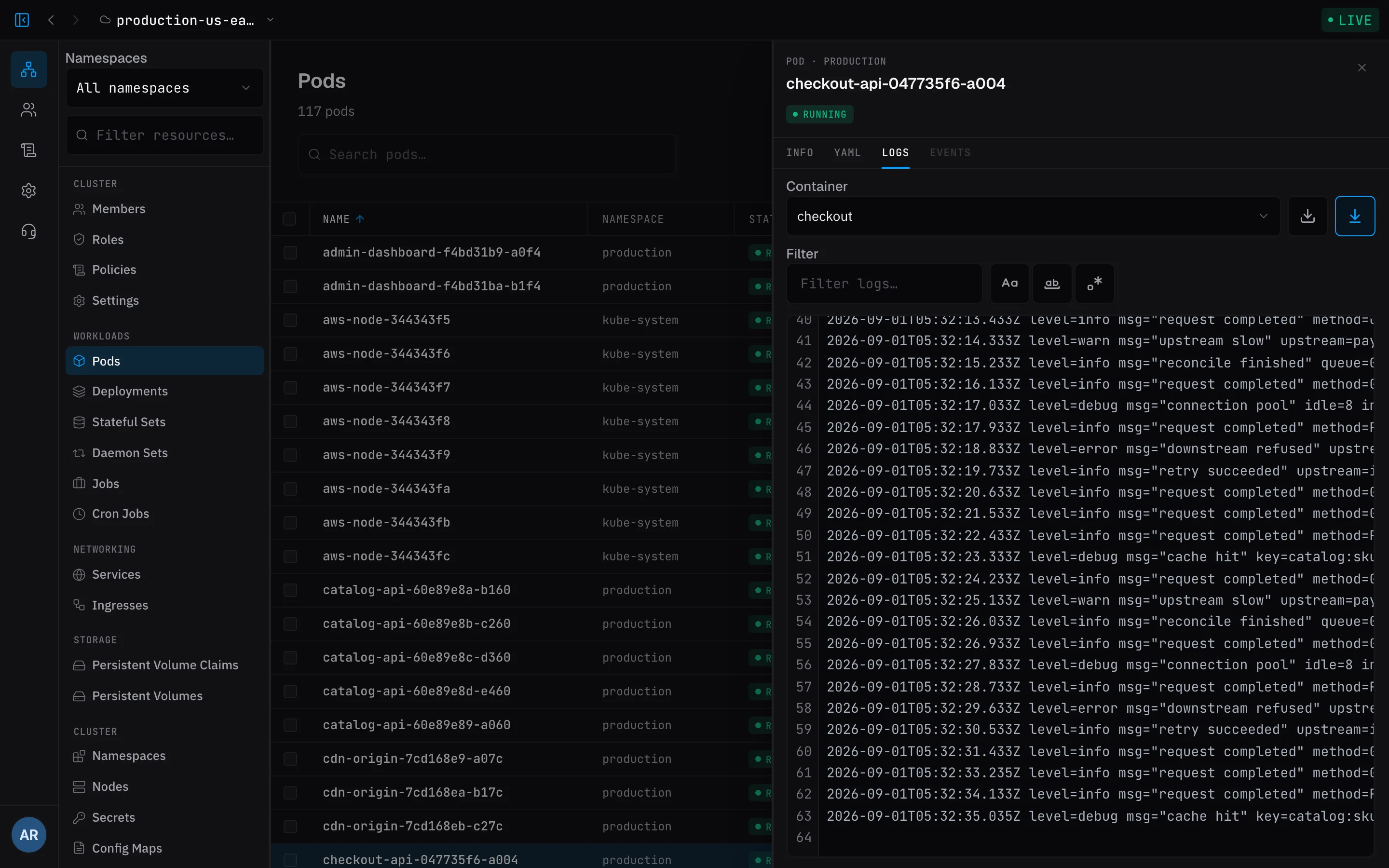1389x868 pixels.
Task: Click the AR user avatar
Action: (x=29, y=835)
